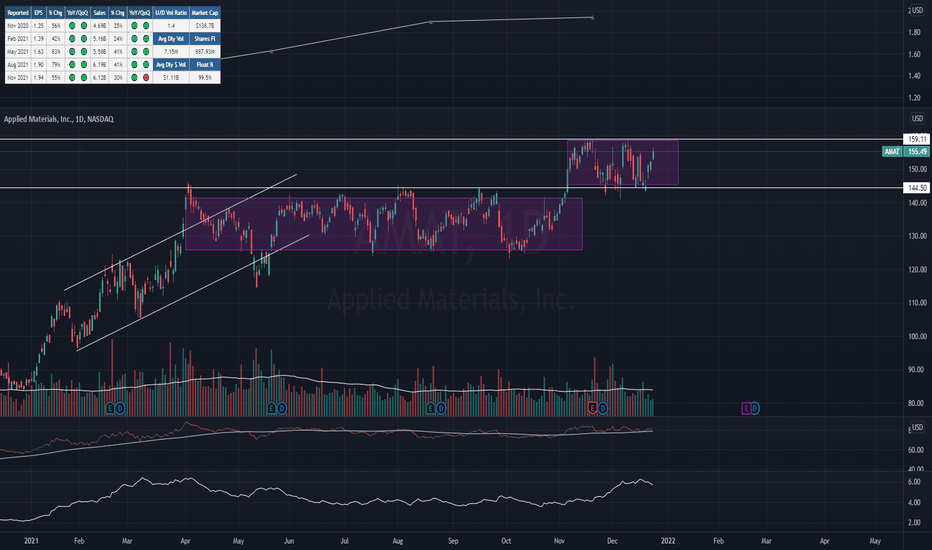Click the Shares Fl header
Viewport: 932px width, 550px height.
(204, 39)
